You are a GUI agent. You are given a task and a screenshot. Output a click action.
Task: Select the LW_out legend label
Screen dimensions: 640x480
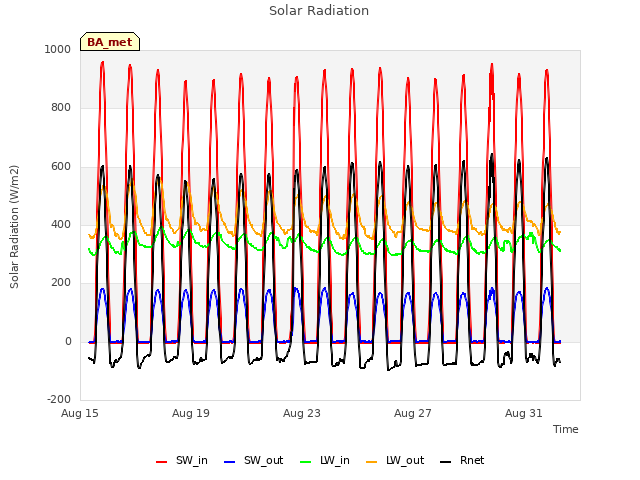click(x=405, y=460)
